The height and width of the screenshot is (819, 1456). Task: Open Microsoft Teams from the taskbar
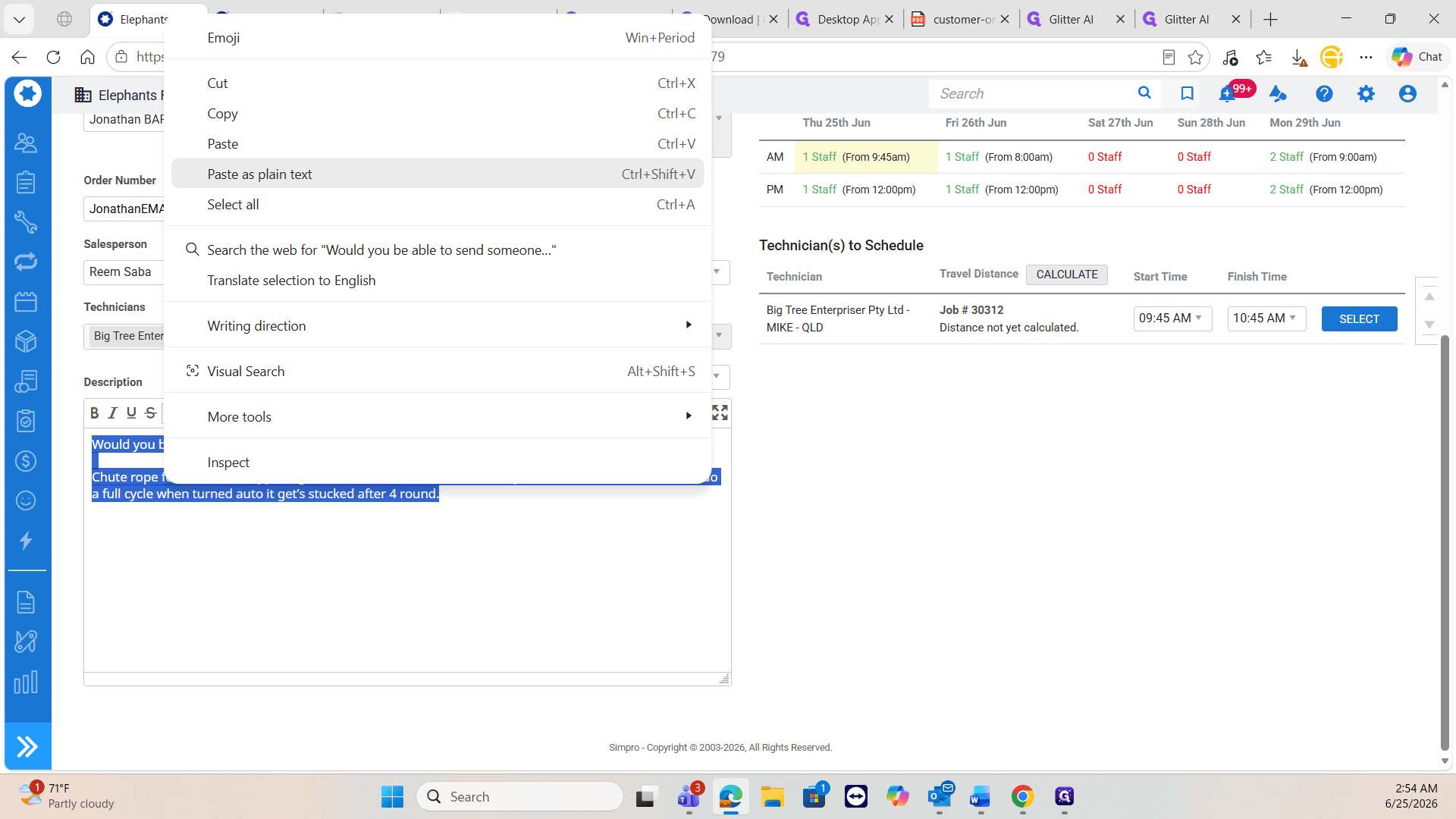coord(689,796)
